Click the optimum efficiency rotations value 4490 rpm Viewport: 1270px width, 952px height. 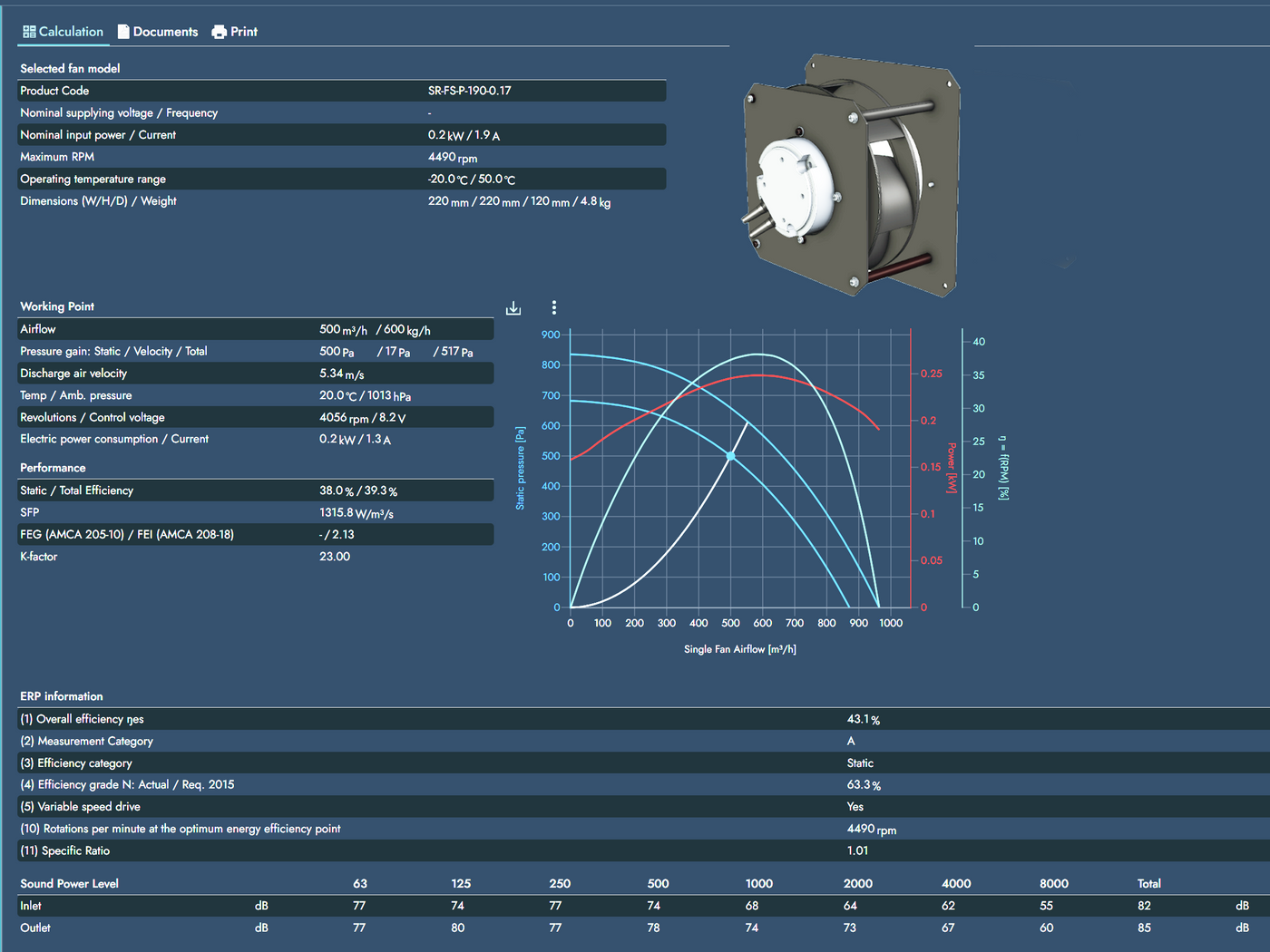(872, 829)
